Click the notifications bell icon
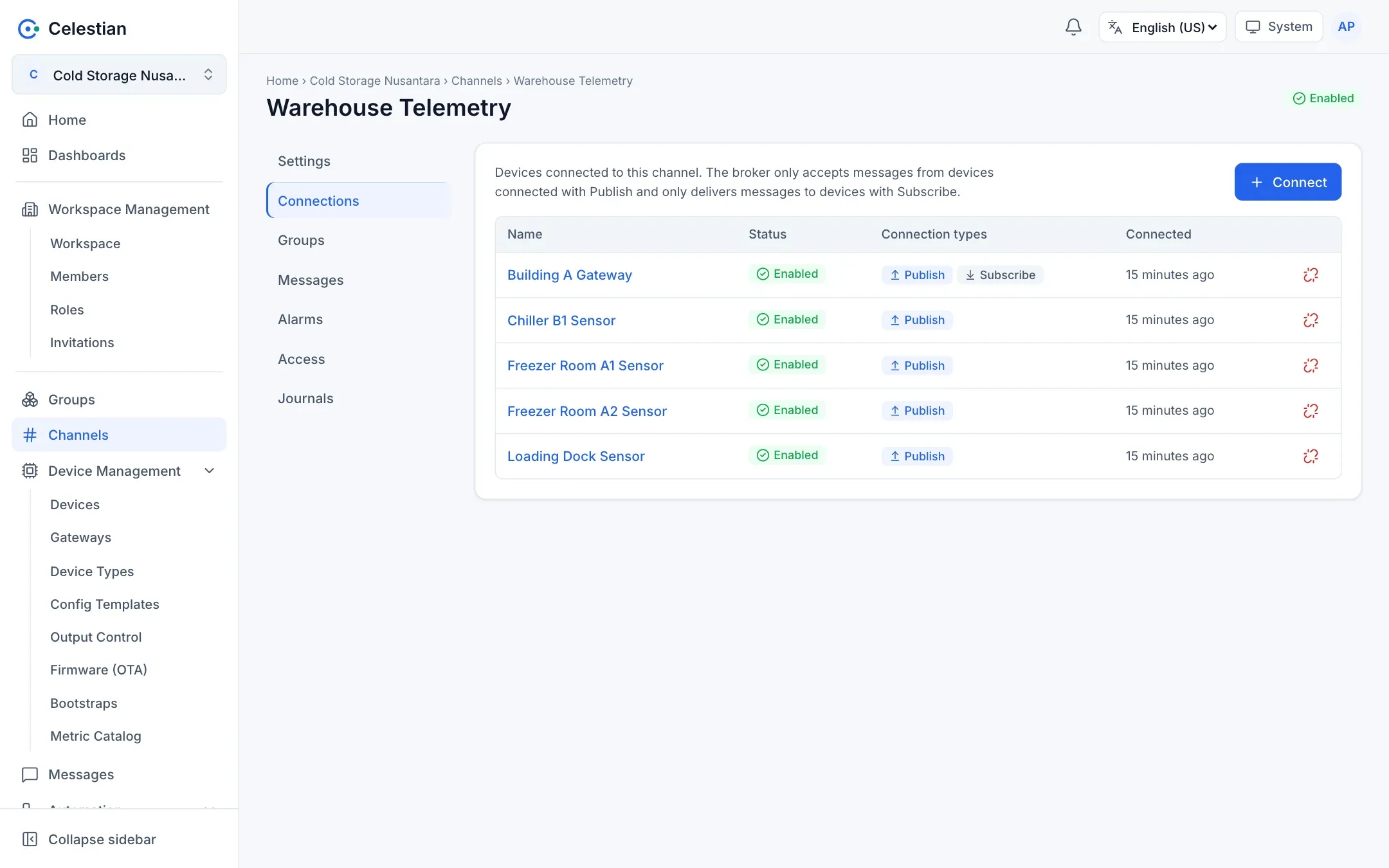 pos(1073,27)
